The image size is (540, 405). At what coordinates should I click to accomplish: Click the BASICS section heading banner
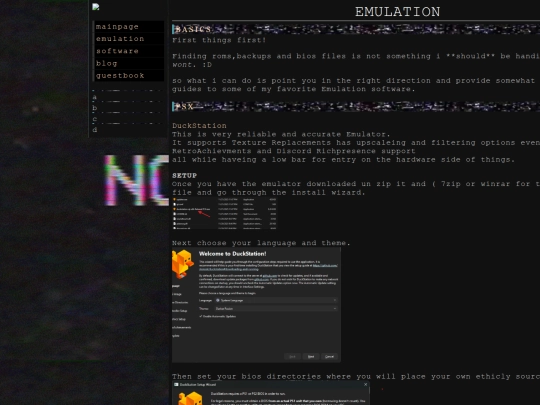356,29
